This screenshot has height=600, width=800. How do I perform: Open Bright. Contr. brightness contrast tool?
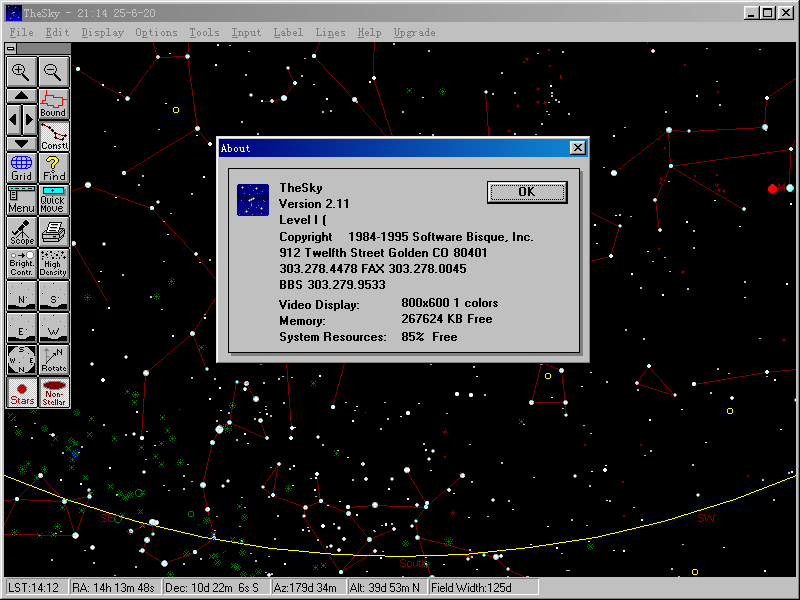pos(21,264)
